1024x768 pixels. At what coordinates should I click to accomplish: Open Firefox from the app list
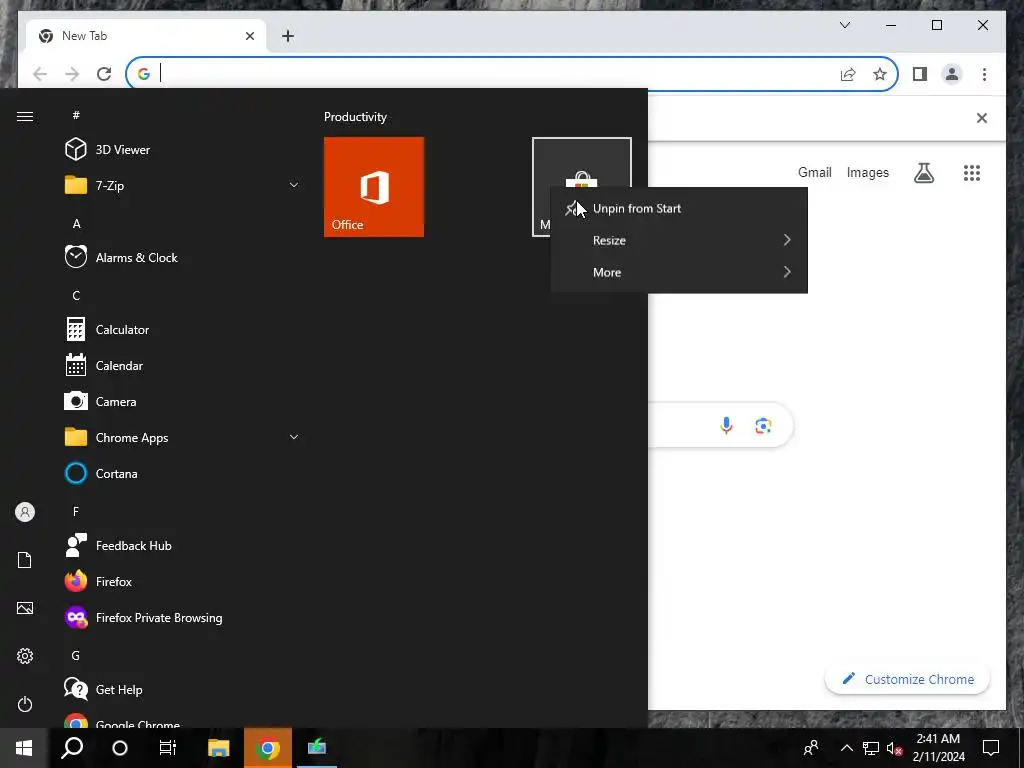click(x=183, y=581)
